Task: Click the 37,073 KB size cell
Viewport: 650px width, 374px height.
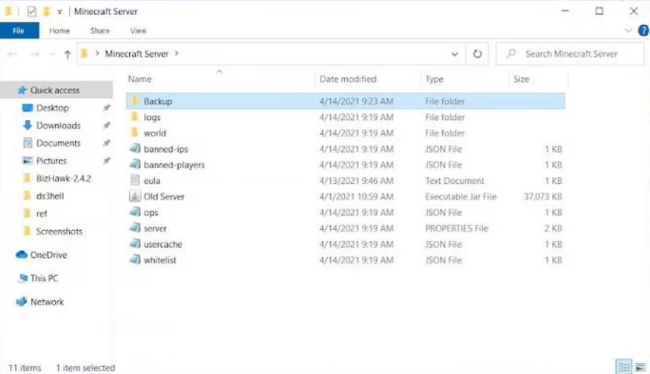Action: coord(543,197)
